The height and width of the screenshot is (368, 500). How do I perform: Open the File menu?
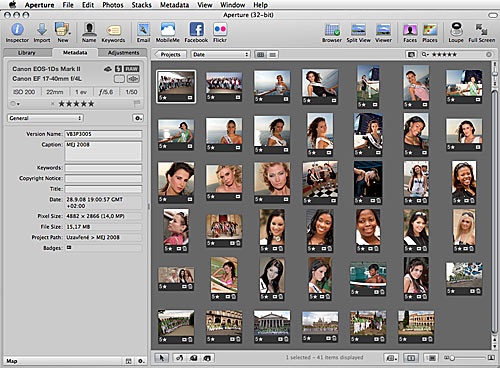[x=68, y=5]
